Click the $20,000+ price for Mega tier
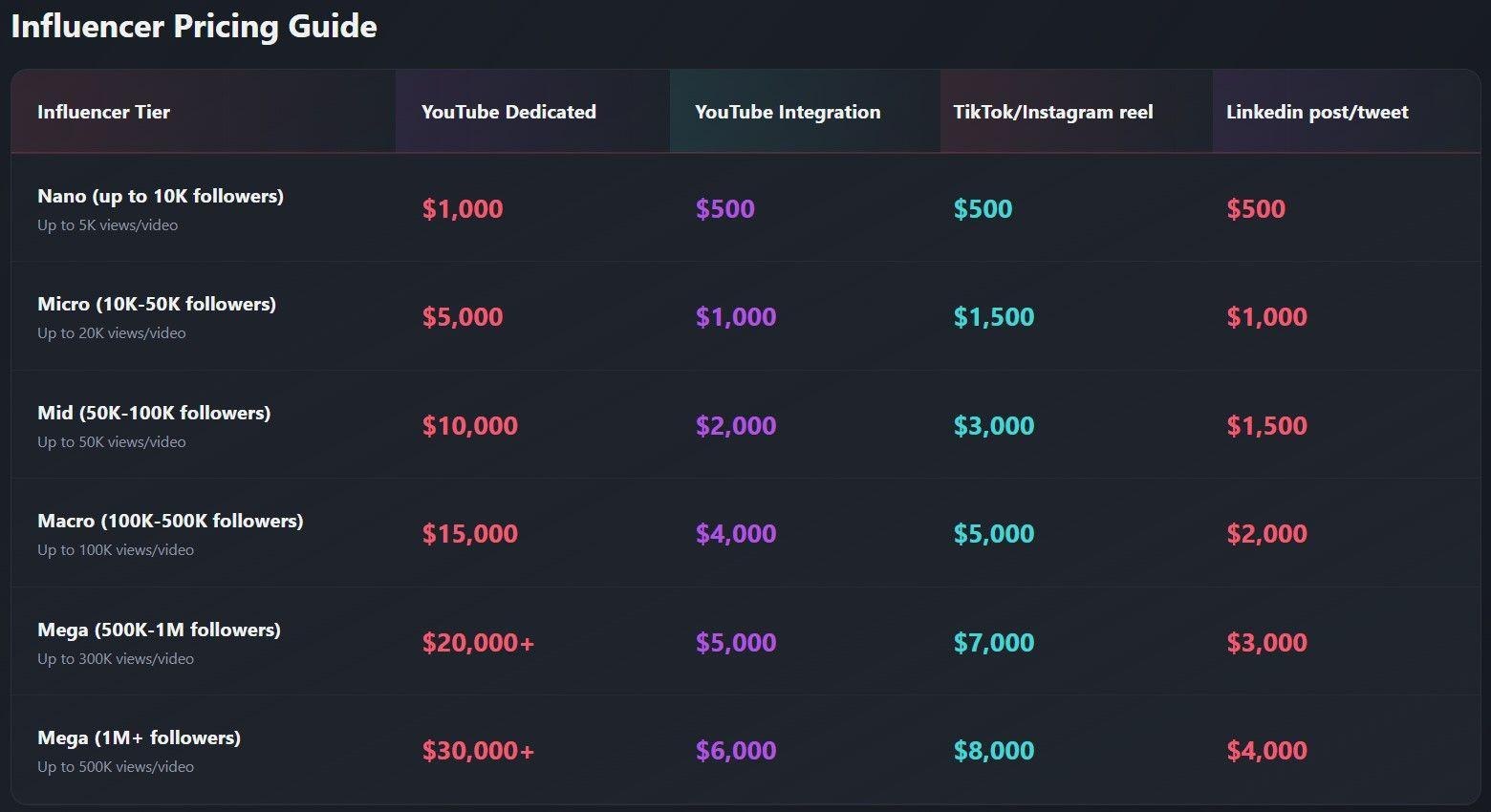 478,643
